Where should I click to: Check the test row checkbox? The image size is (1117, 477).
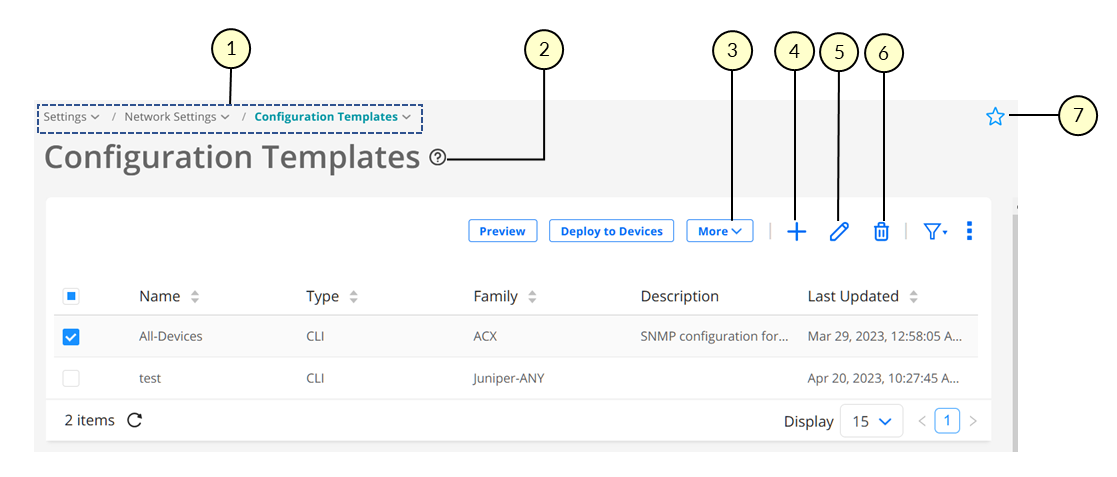click(x=71, y=379)
